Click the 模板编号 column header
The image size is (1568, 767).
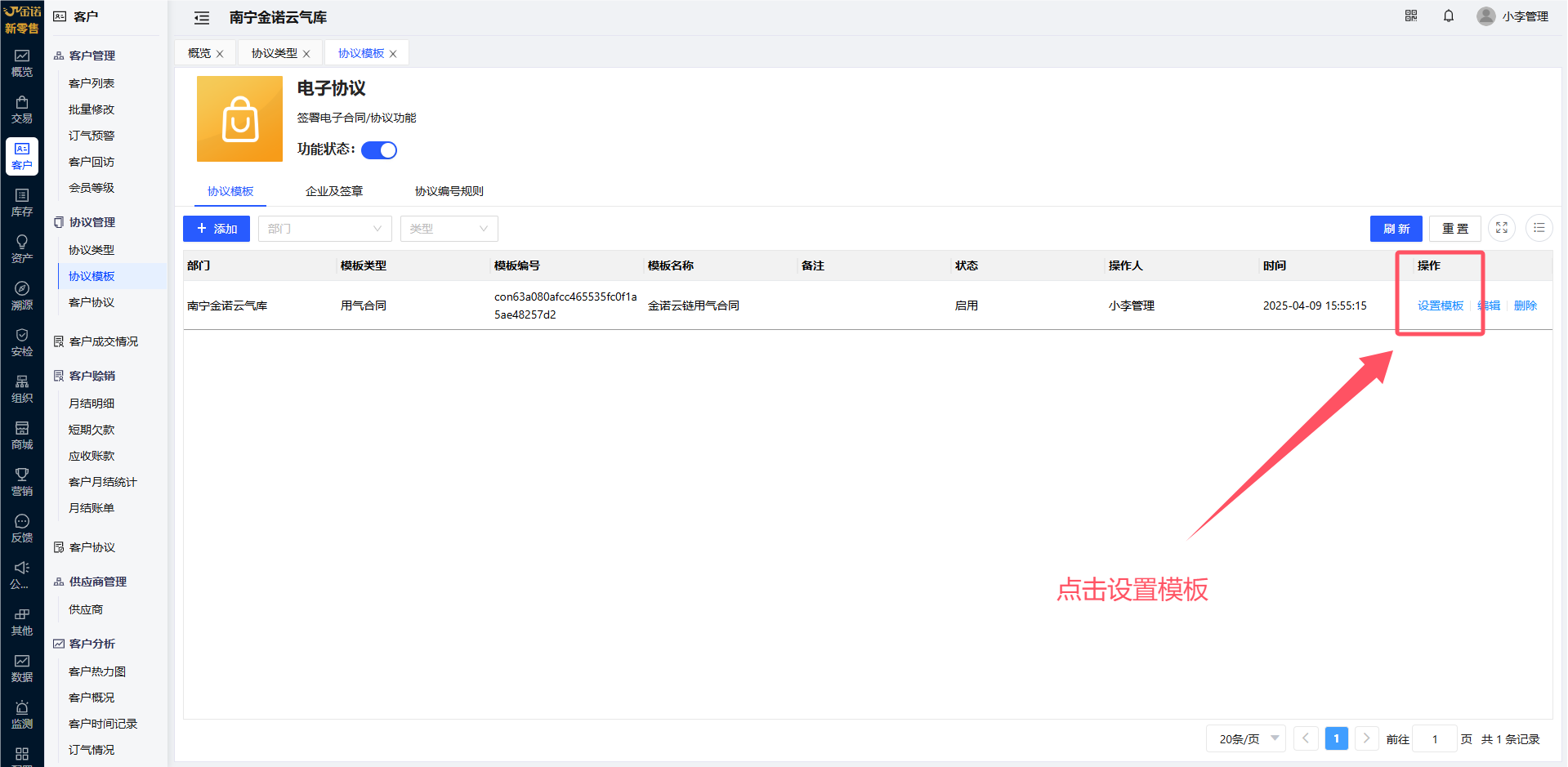click(x=517, y=265)
